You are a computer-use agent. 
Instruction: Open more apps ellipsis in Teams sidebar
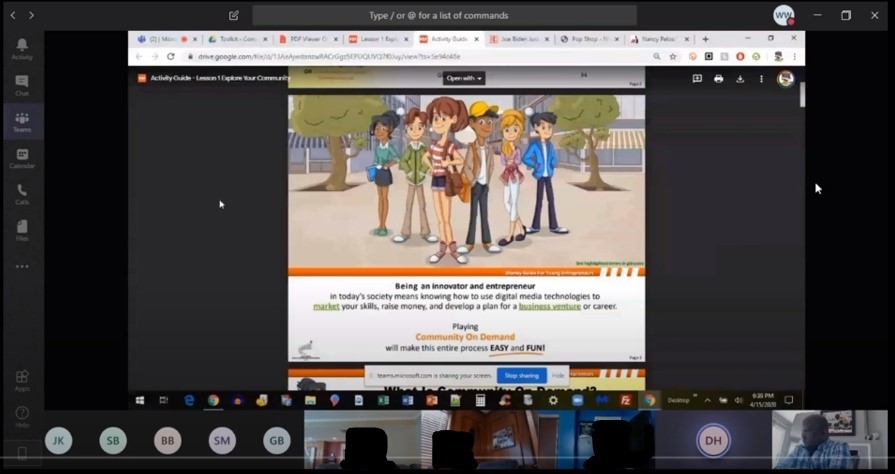22,267
